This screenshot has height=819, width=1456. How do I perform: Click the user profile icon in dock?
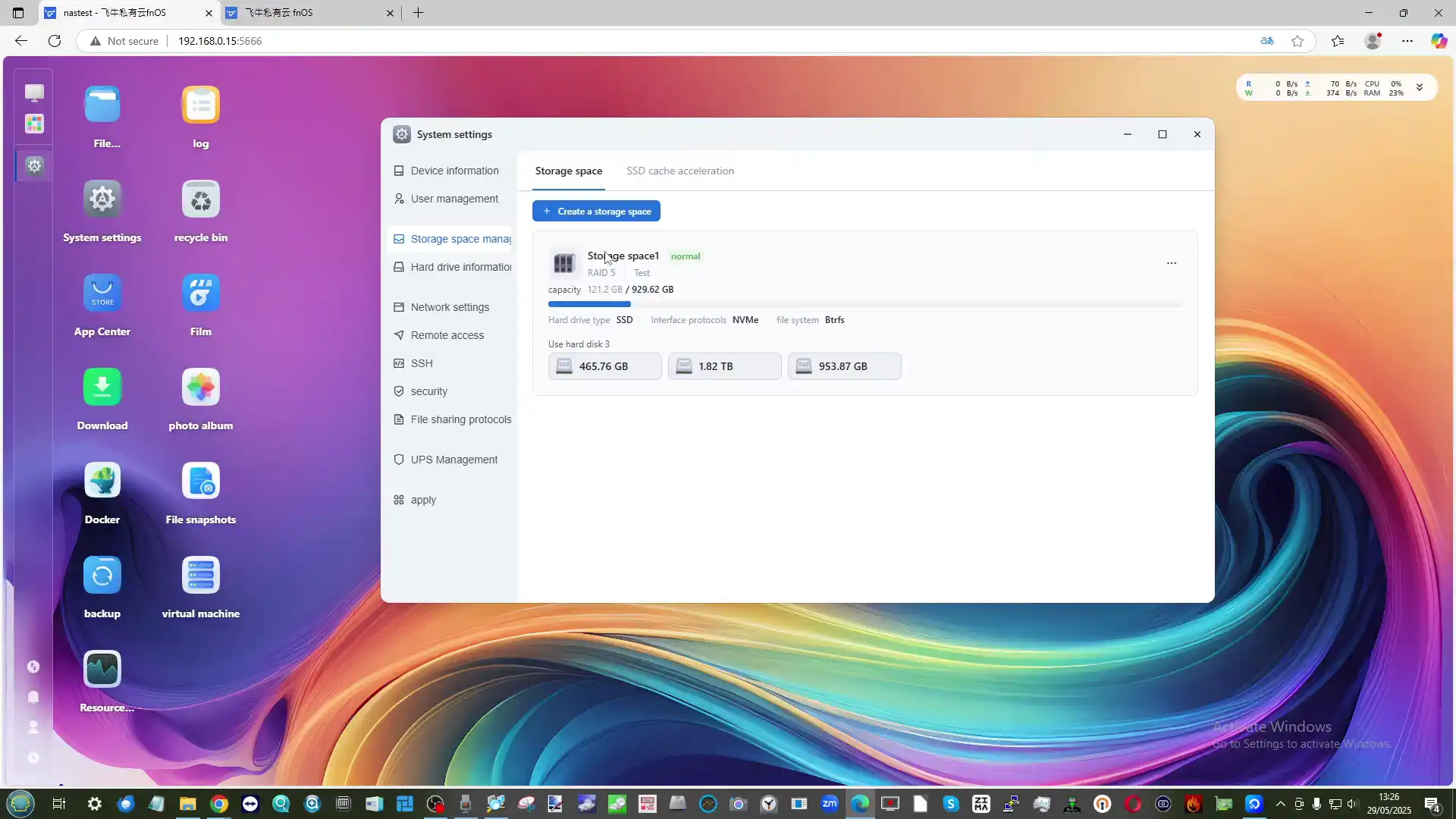coord(33,727)
